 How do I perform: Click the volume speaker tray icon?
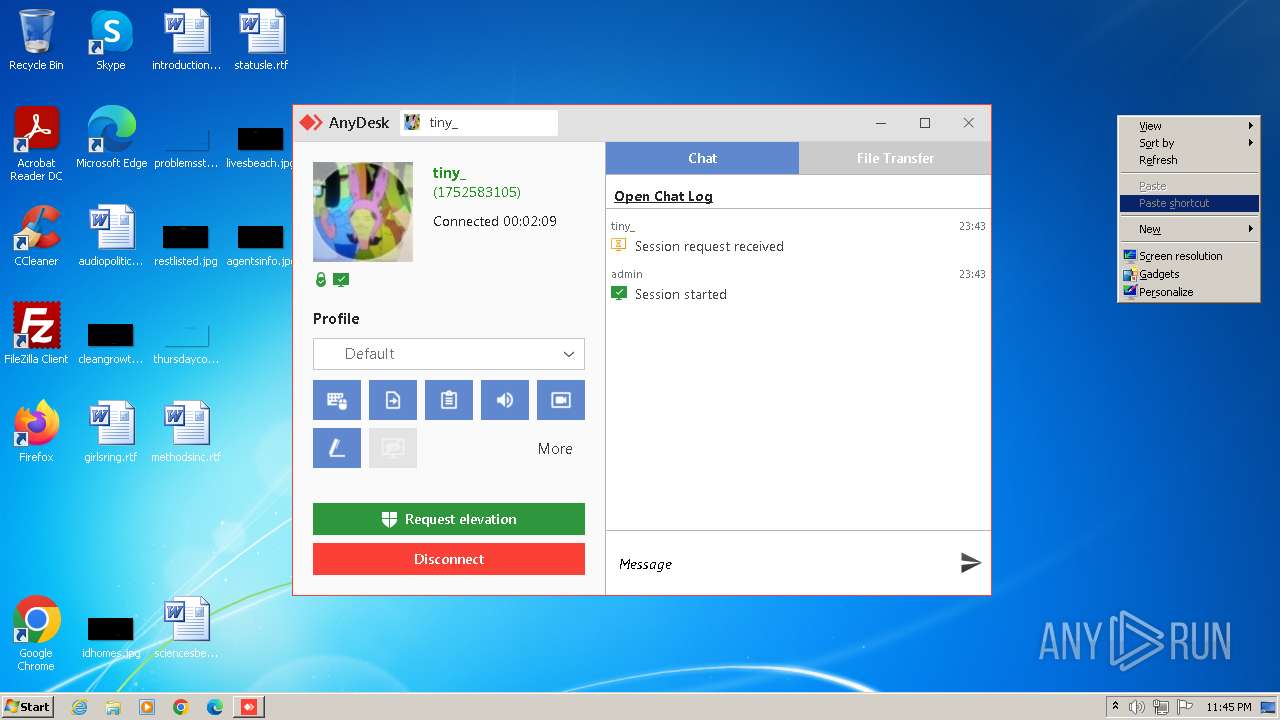tap(1137, 707)
